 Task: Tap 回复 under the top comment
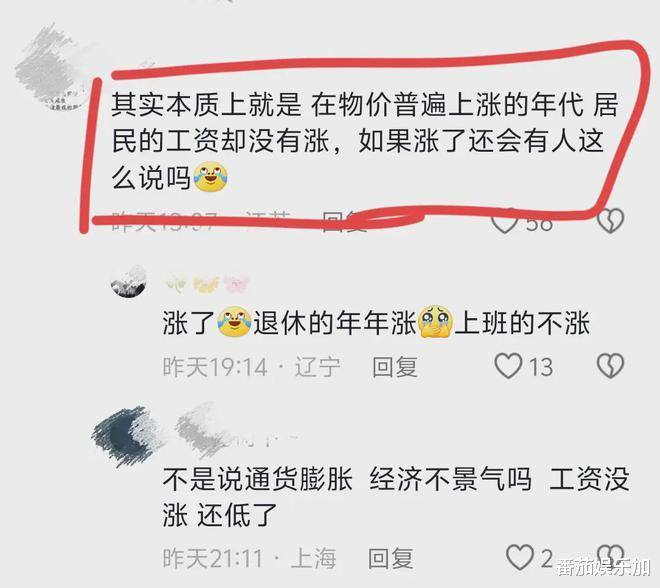[x=344, y=221]
